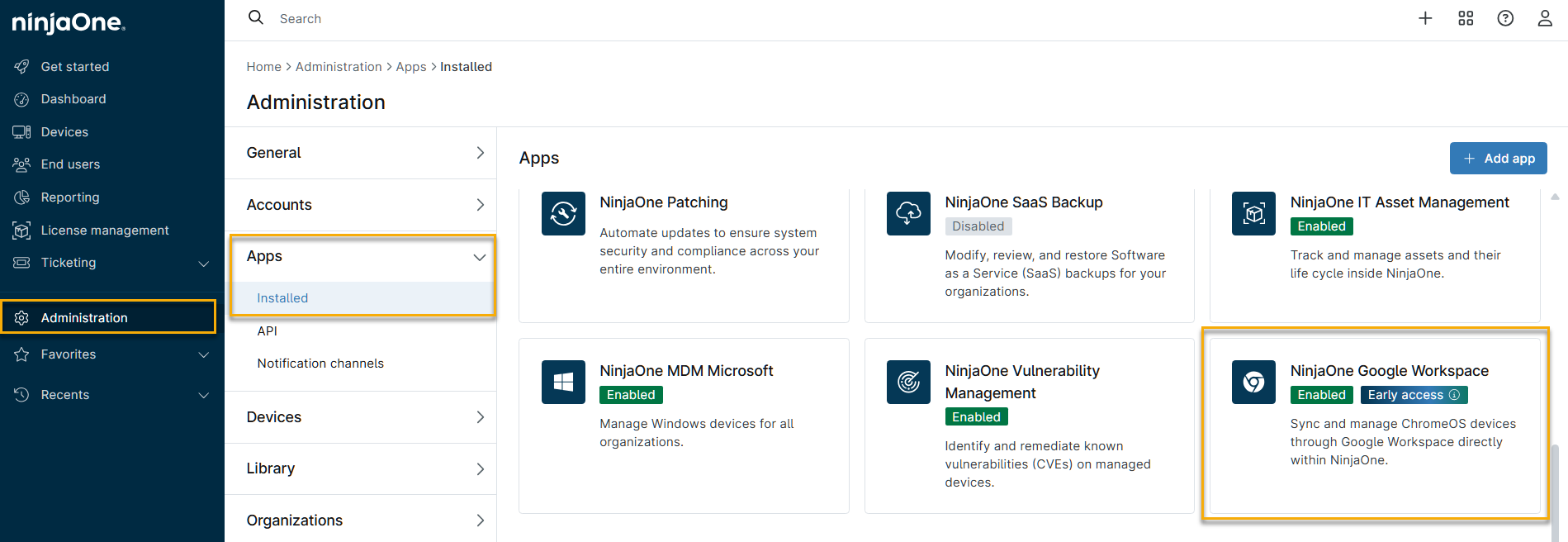Click the Devices monitor icon
Screen dimensions: 1568x542
click(x=21, y=132)
